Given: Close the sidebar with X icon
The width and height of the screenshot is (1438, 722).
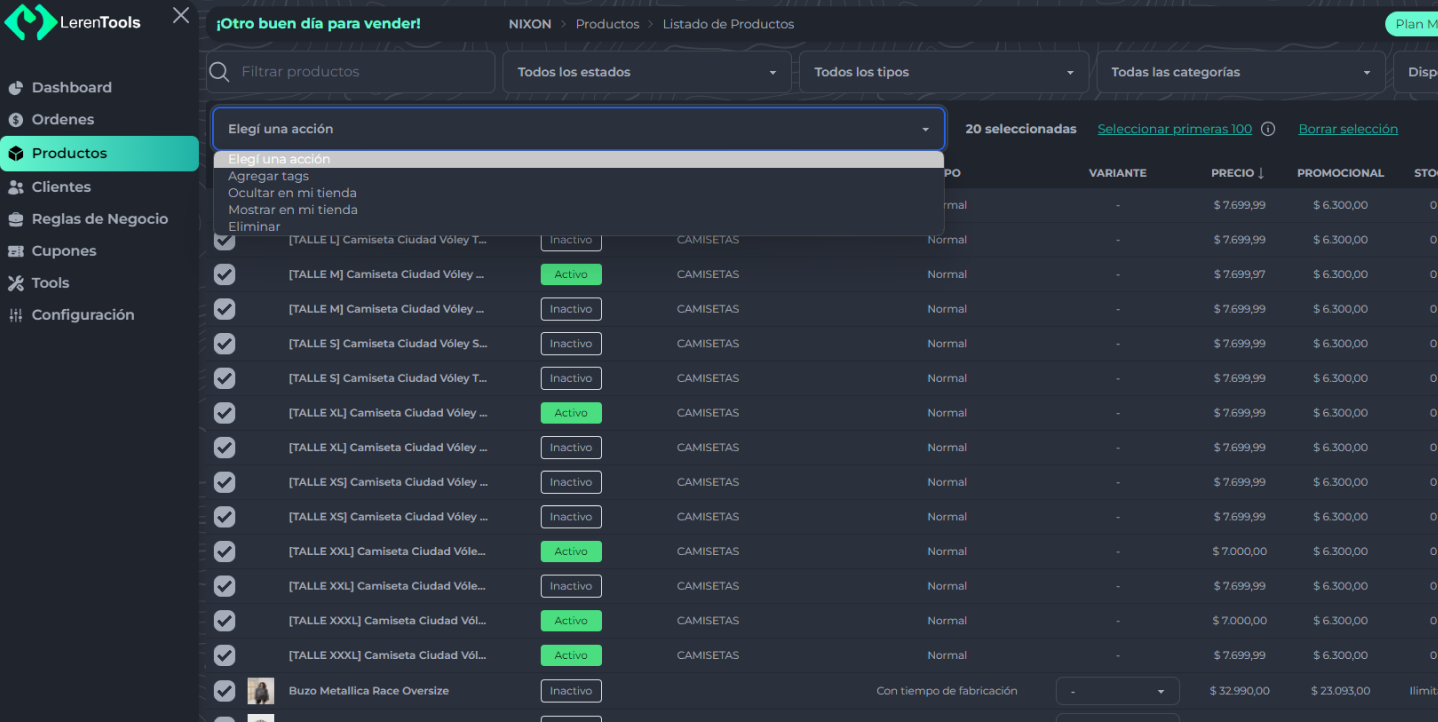Looking at the screenshot, I should click(181, 15).
